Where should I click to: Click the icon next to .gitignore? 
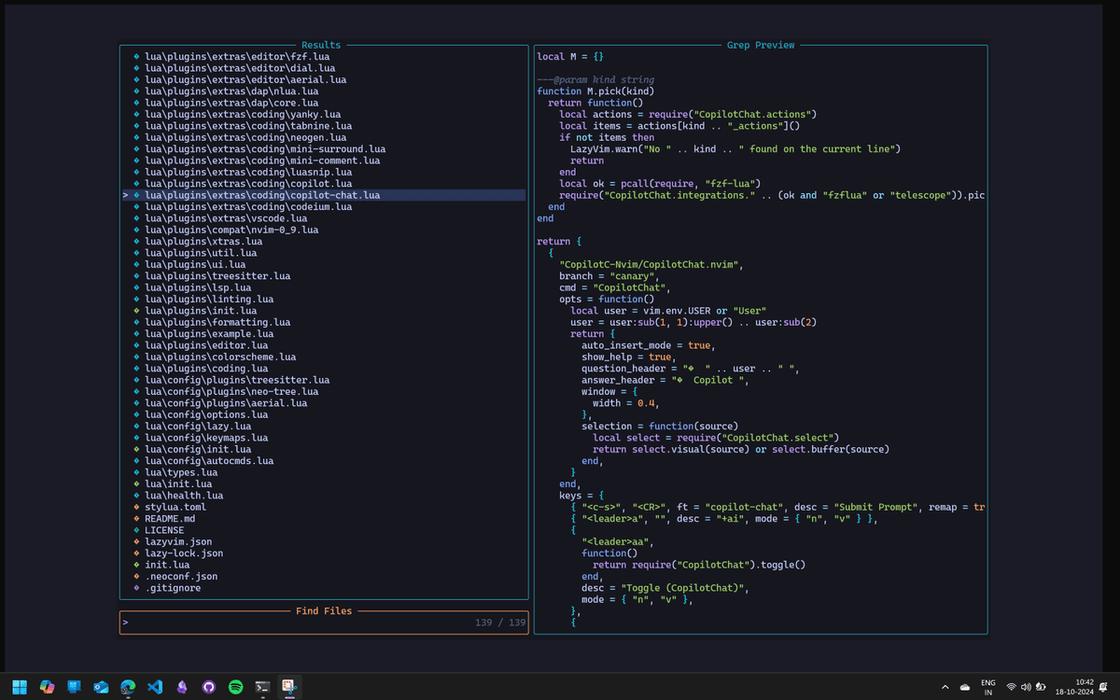point(136,588)
